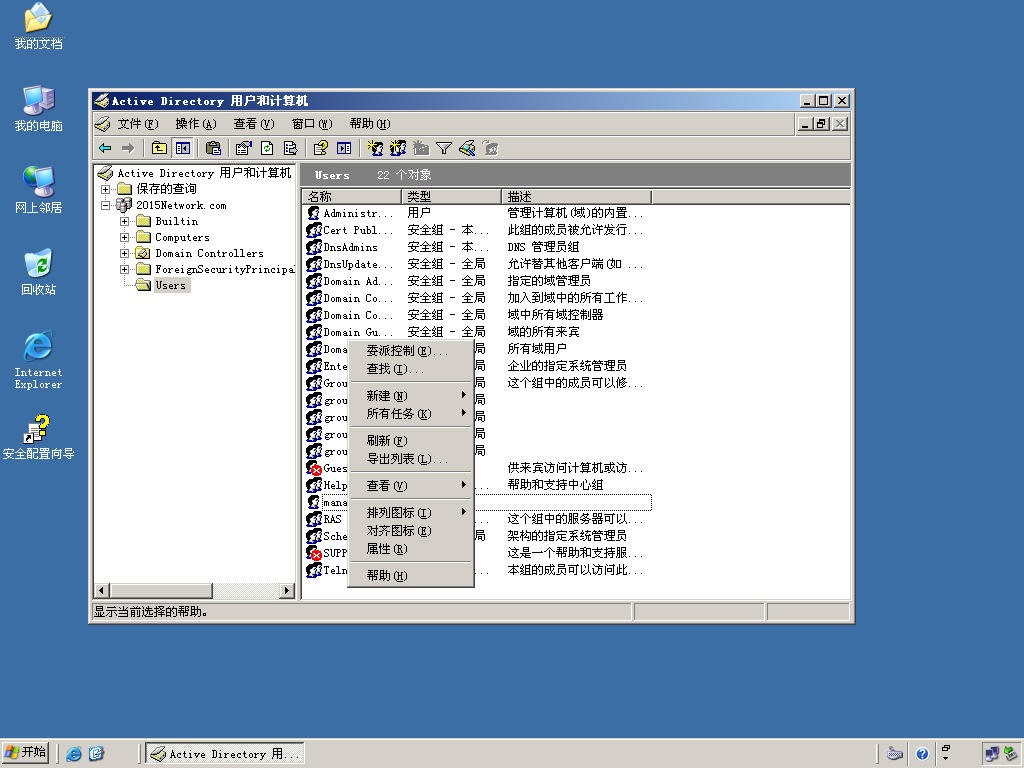This screenshot has height=768, width=1024.
Task: Open the View submenu in context menu
Action: [411, 486]
